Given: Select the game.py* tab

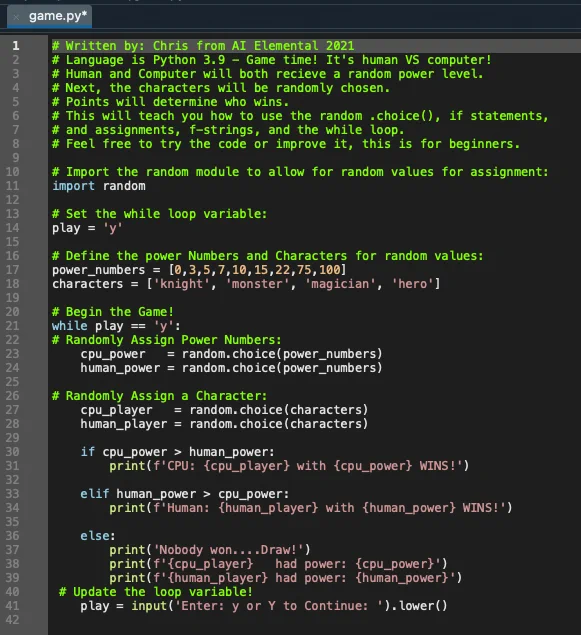Looking at the screenshot, I should tap(50, 16).
